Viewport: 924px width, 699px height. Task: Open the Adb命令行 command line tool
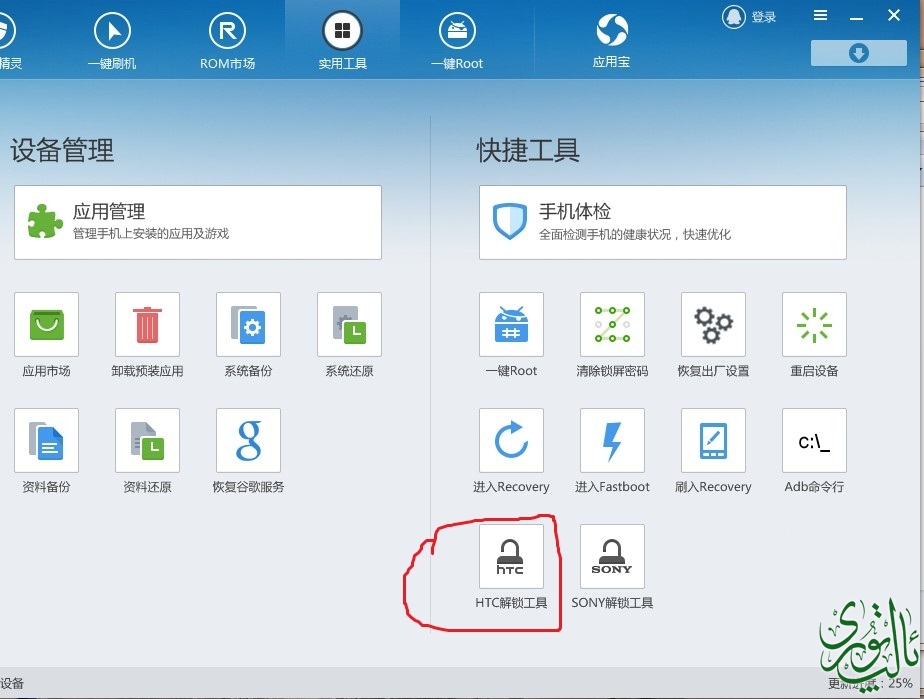pyautogui.click(x=814, y=441)
